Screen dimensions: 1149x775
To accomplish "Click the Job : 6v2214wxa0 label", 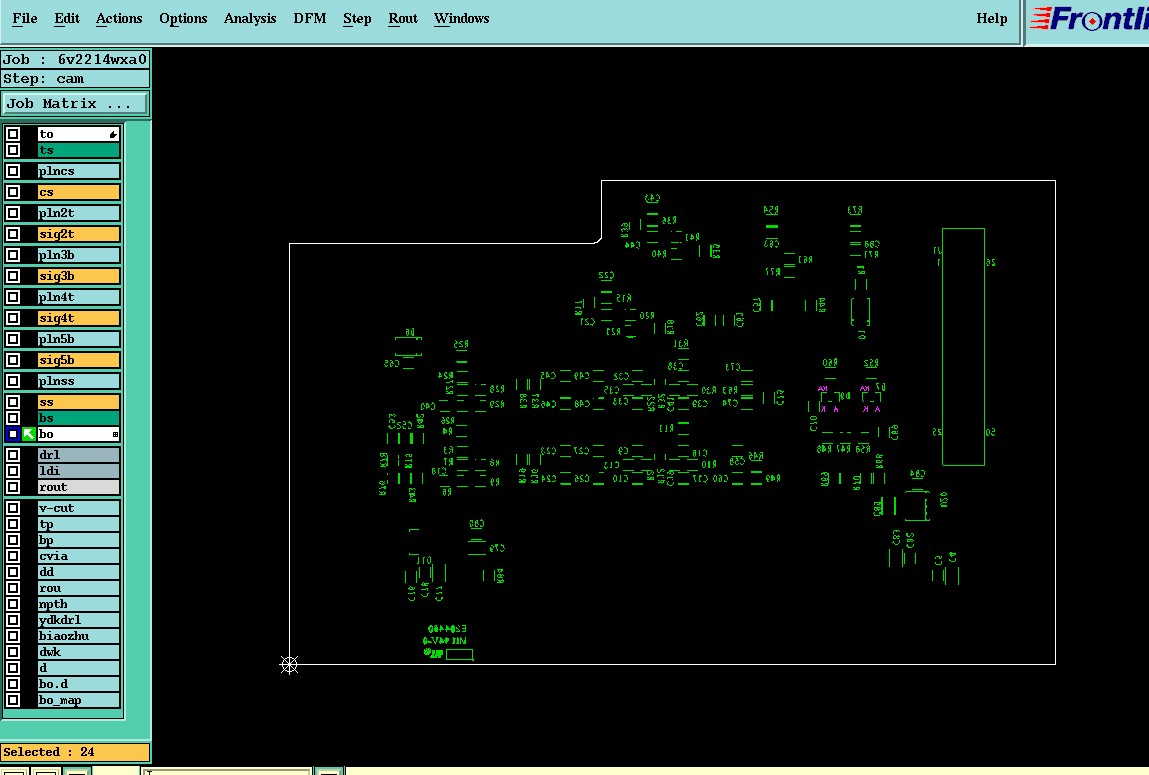I will (x=75, y=59).
